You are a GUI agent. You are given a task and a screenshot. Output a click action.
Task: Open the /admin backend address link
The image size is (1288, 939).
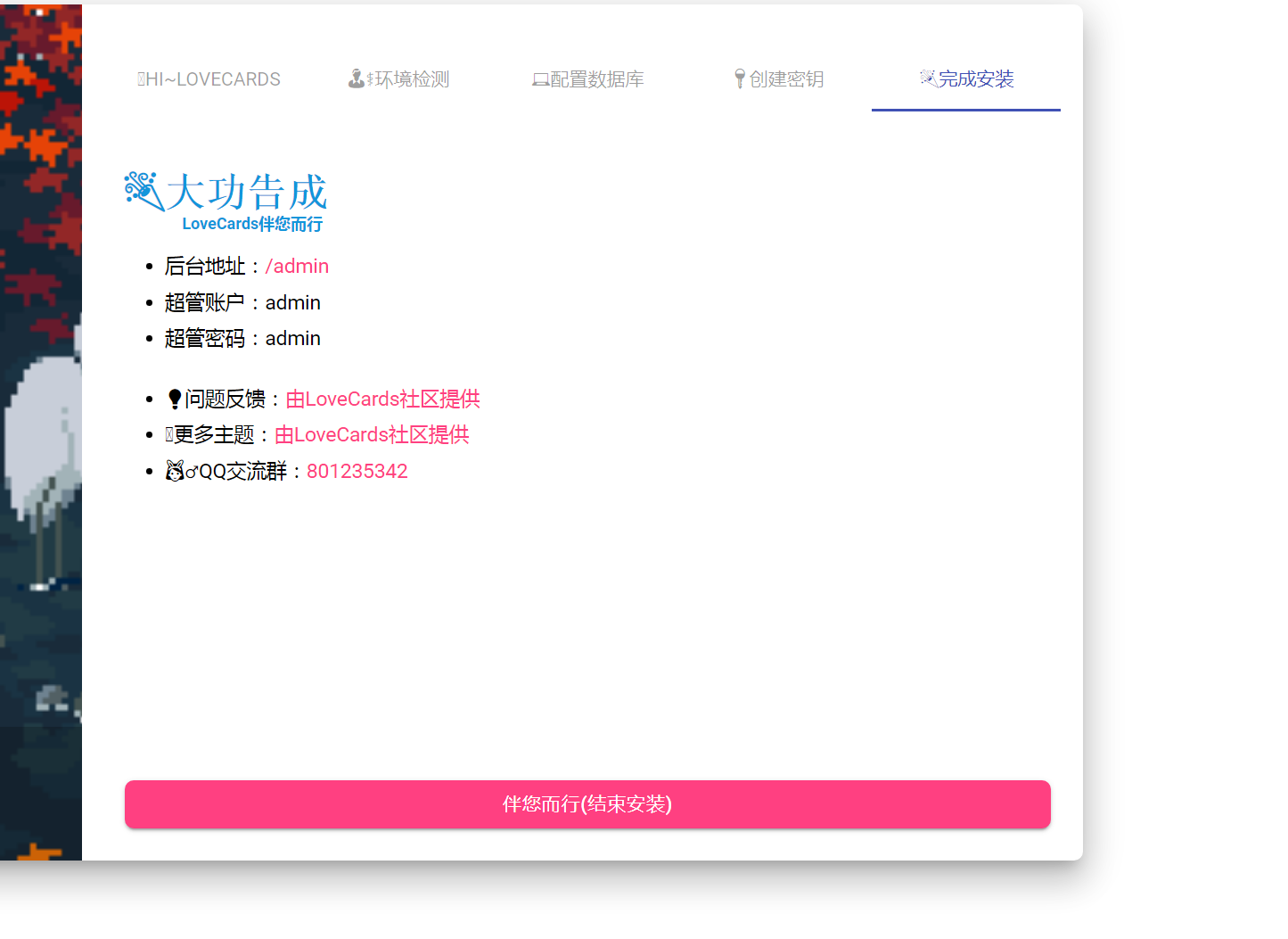[297, 267]
